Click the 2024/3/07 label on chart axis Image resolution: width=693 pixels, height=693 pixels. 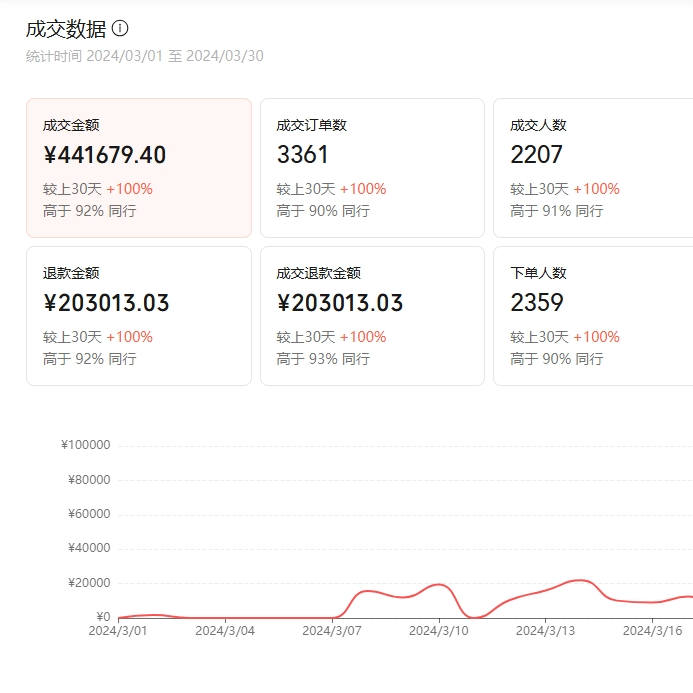coord(331,631)
